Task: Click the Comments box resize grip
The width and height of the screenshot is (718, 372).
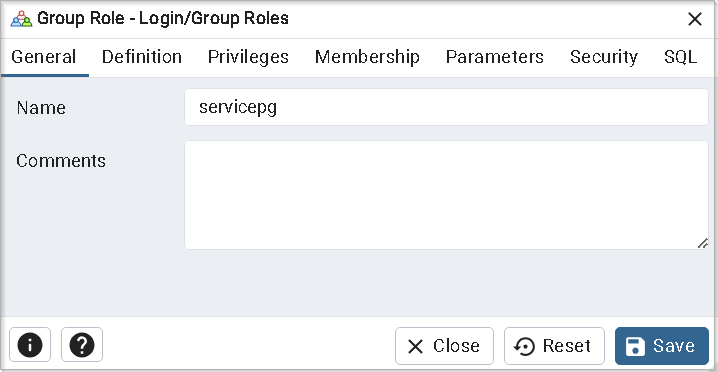Action: point(702,243)
